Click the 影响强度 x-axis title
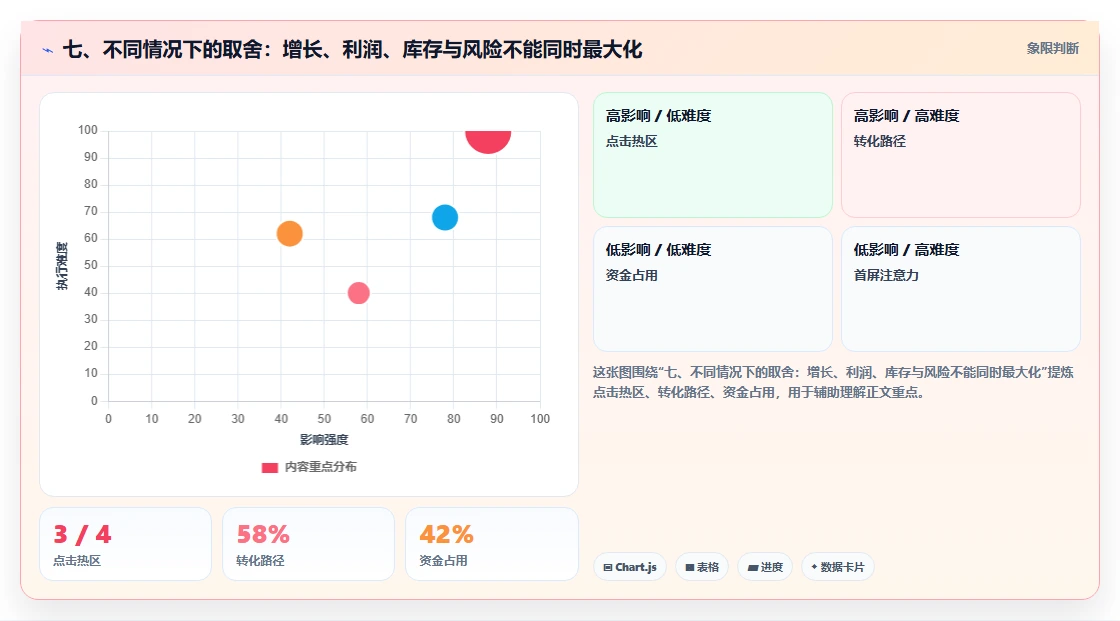The height and width of the screenshot is (621, 1120). pyautogui.click(x=324, y=439)
